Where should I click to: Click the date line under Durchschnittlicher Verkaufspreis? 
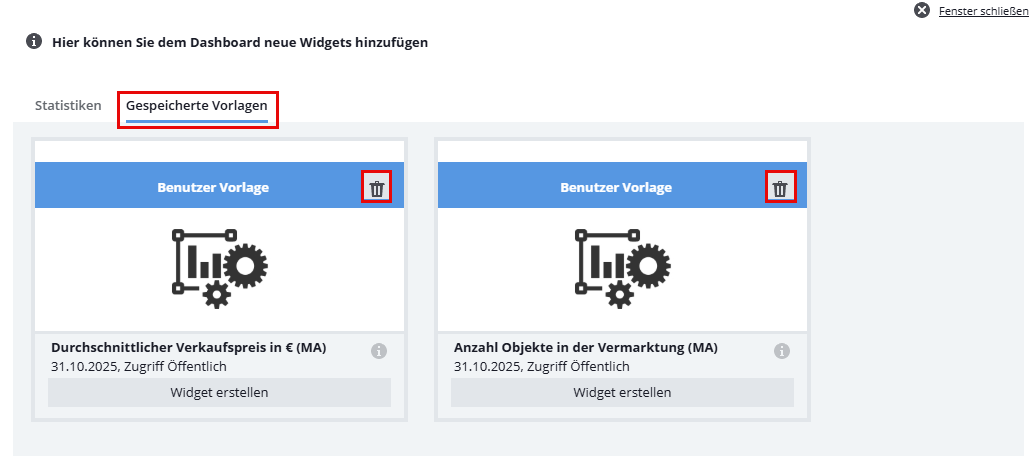pyautogui.click(x=139, y=367)
